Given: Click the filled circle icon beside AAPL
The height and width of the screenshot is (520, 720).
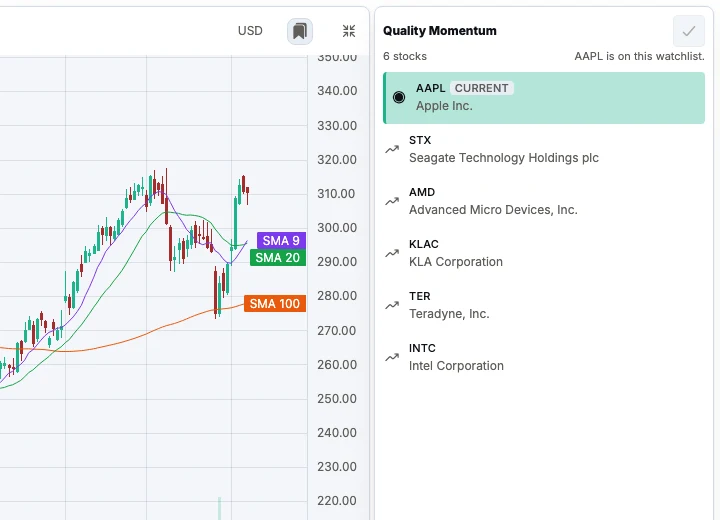Looking at the screenshot, I should point(399,97).
